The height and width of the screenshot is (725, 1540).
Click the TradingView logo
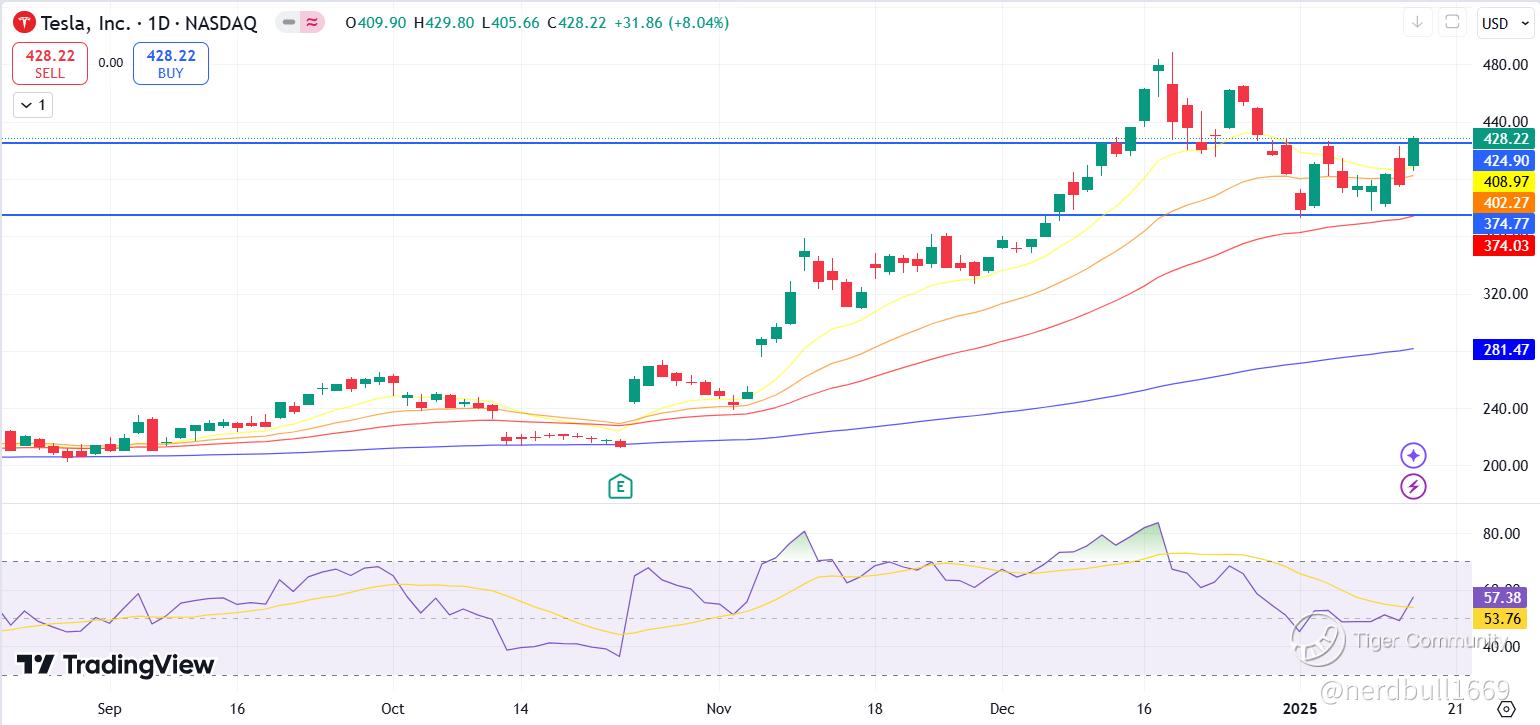(115, 665)
